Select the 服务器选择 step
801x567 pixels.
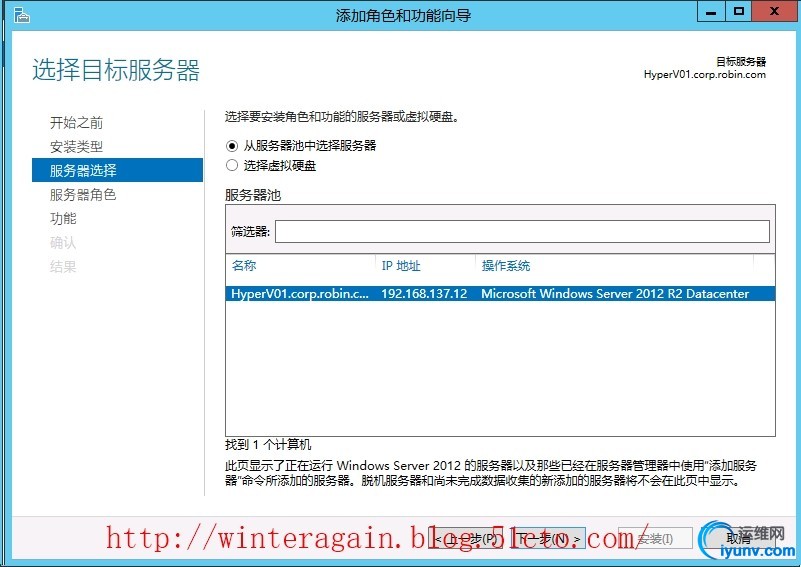tap(117, 170)
